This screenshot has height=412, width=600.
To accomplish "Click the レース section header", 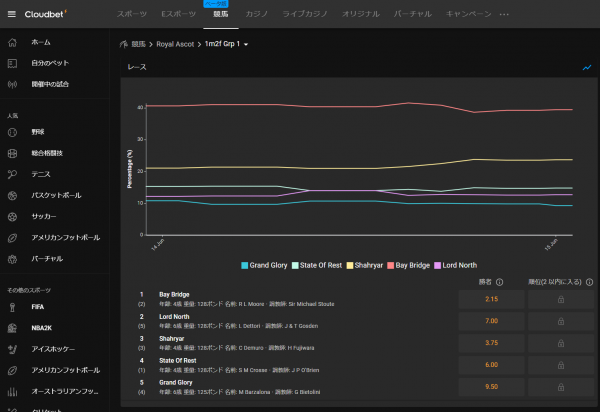I will pyautogui.click(x=137, y=67).
